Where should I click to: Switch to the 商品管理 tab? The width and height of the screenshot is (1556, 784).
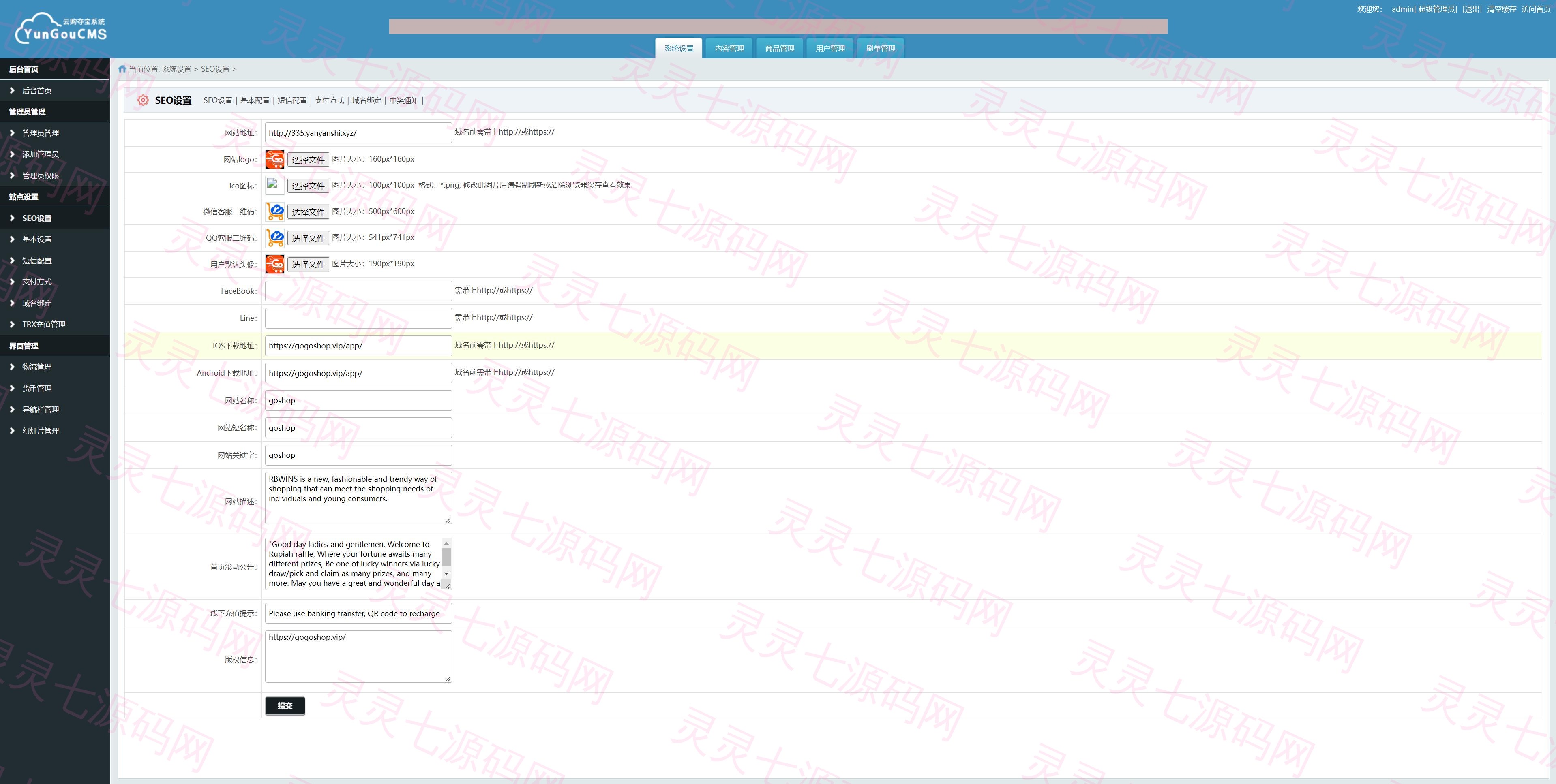coord(780,48)
